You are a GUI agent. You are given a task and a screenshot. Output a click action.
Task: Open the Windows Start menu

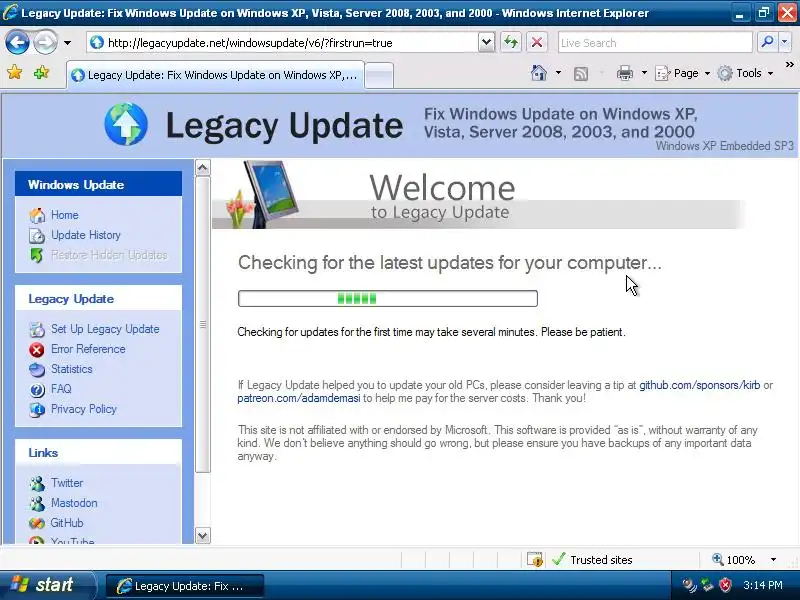(x=47, y=585)
